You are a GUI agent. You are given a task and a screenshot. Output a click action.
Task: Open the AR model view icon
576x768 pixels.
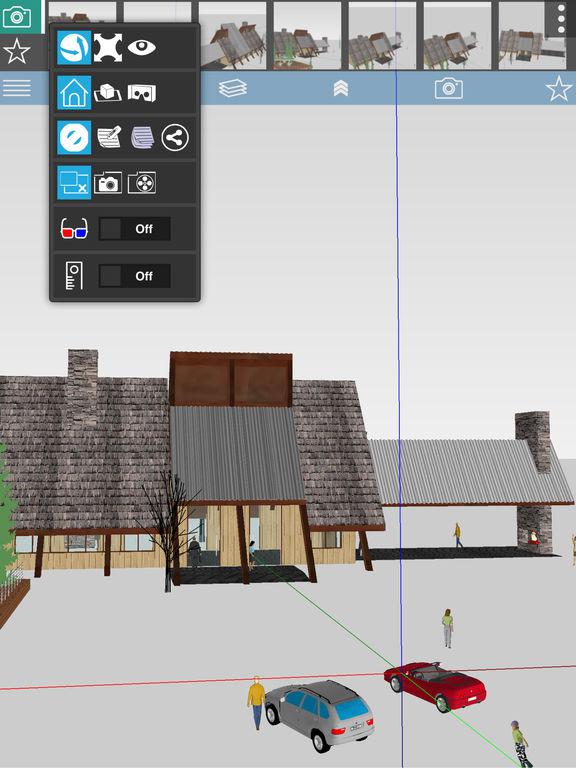[x=108, y=93]
